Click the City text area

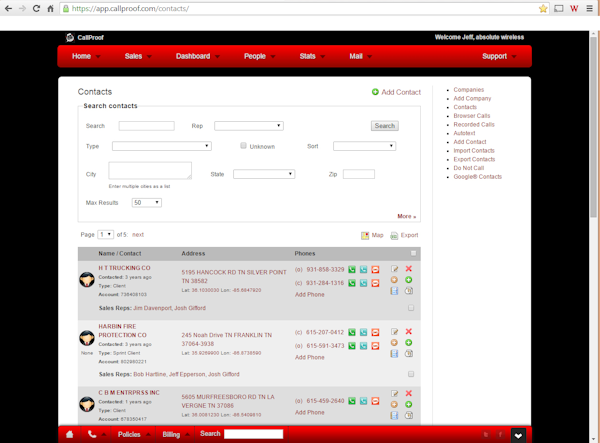pyautogui.click(x=150, y=171)
